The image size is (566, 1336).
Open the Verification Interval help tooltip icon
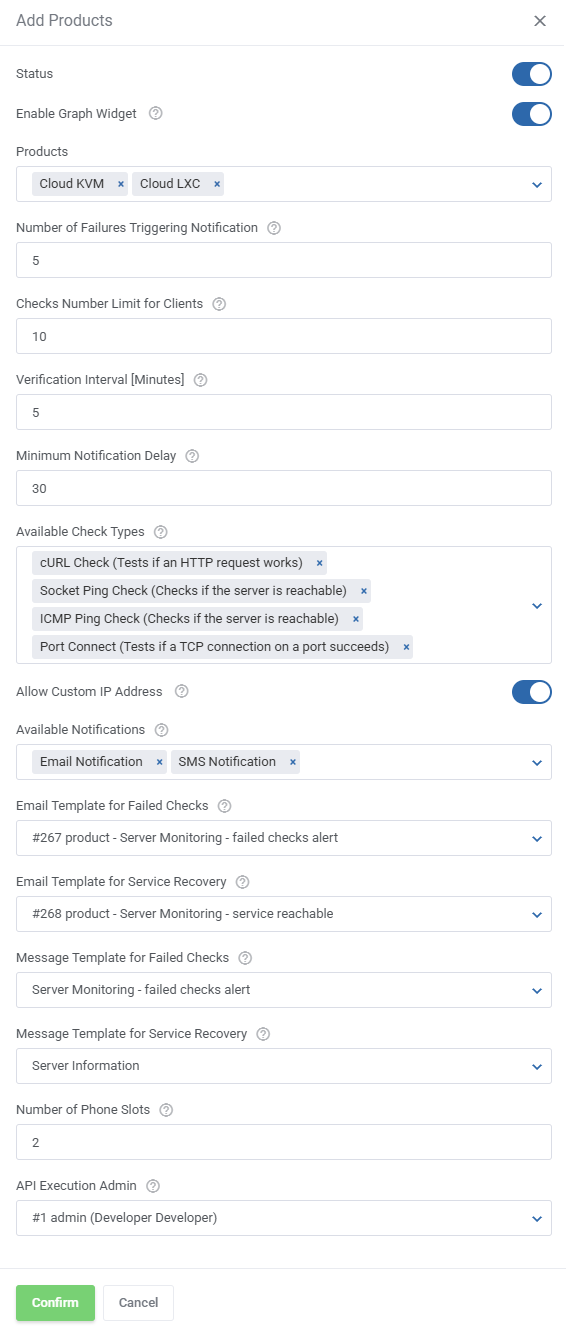[x=200, y=379]
